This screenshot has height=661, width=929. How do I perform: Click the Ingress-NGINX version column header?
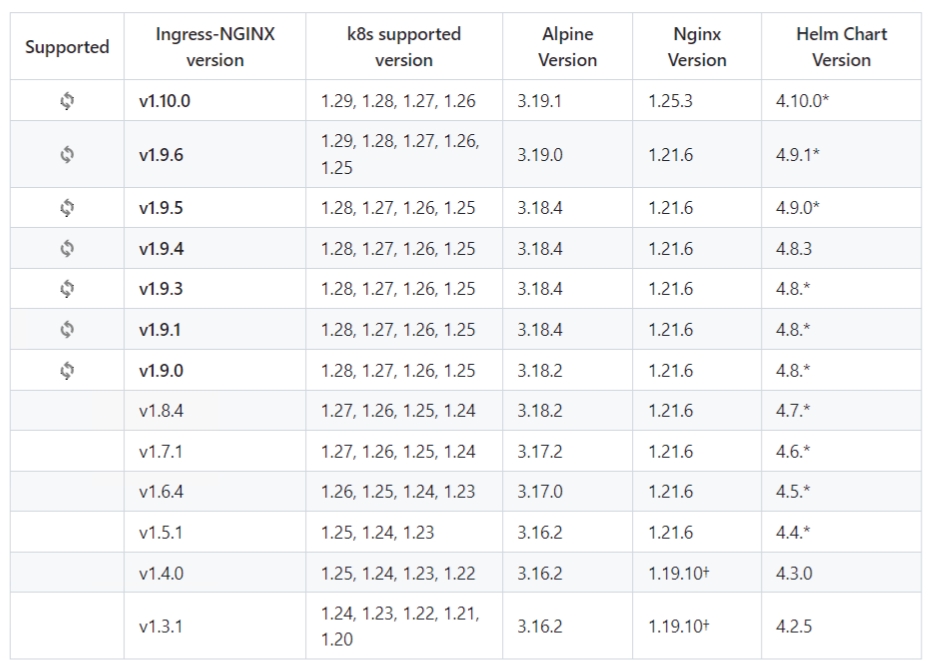215,47
